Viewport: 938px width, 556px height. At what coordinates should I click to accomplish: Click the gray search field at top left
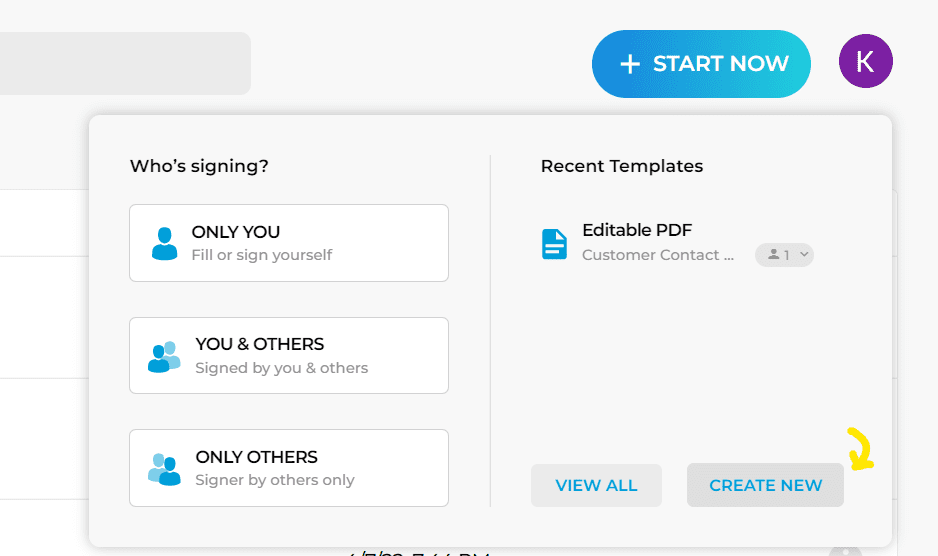(x=125, y=63)
